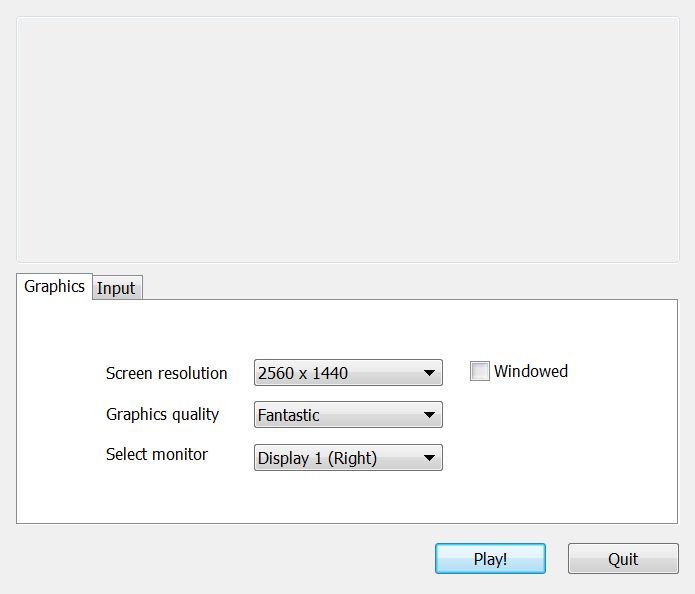Click the Select monitor label

156,454
